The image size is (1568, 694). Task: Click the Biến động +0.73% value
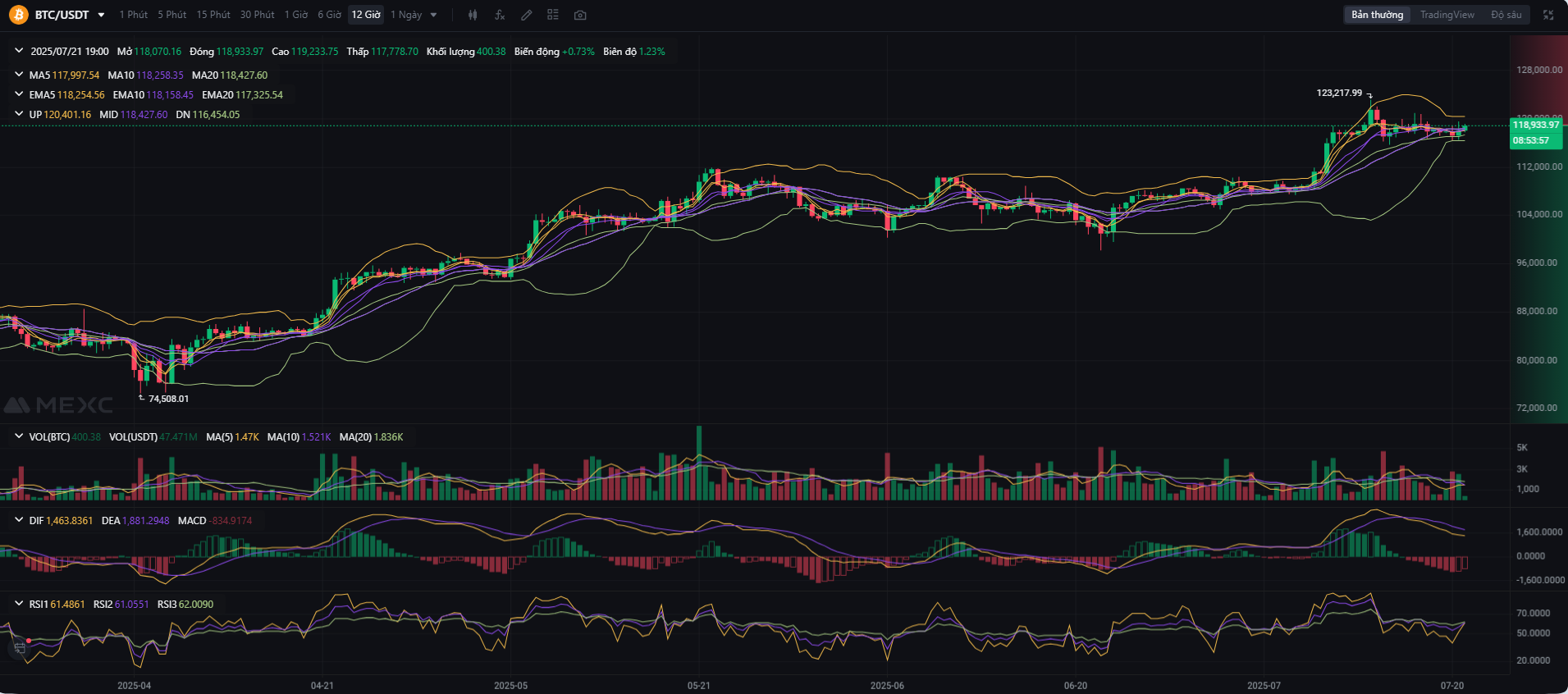[578, 51]
